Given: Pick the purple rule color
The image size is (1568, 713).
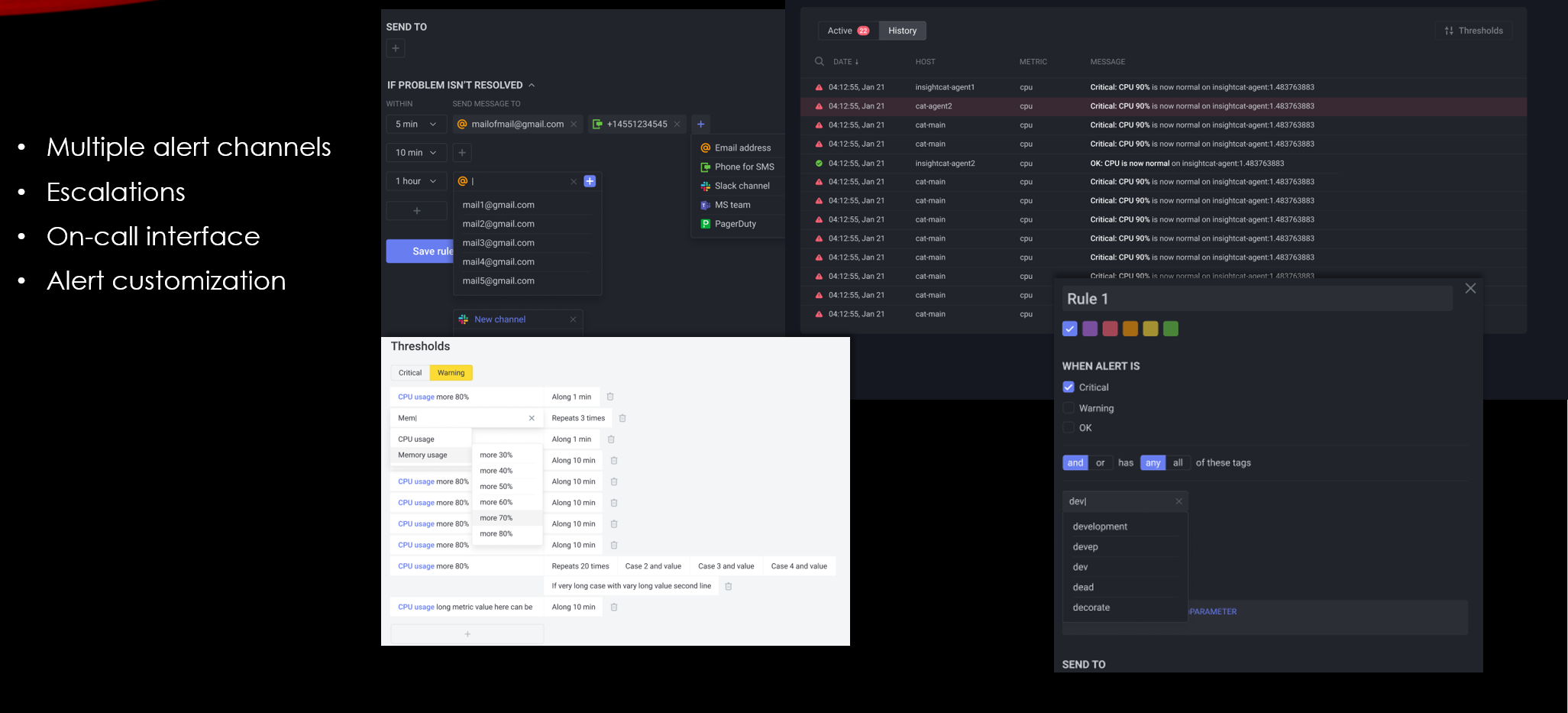Looking at the screenshot, I should pyautogui.click(x=1090, y=329).
